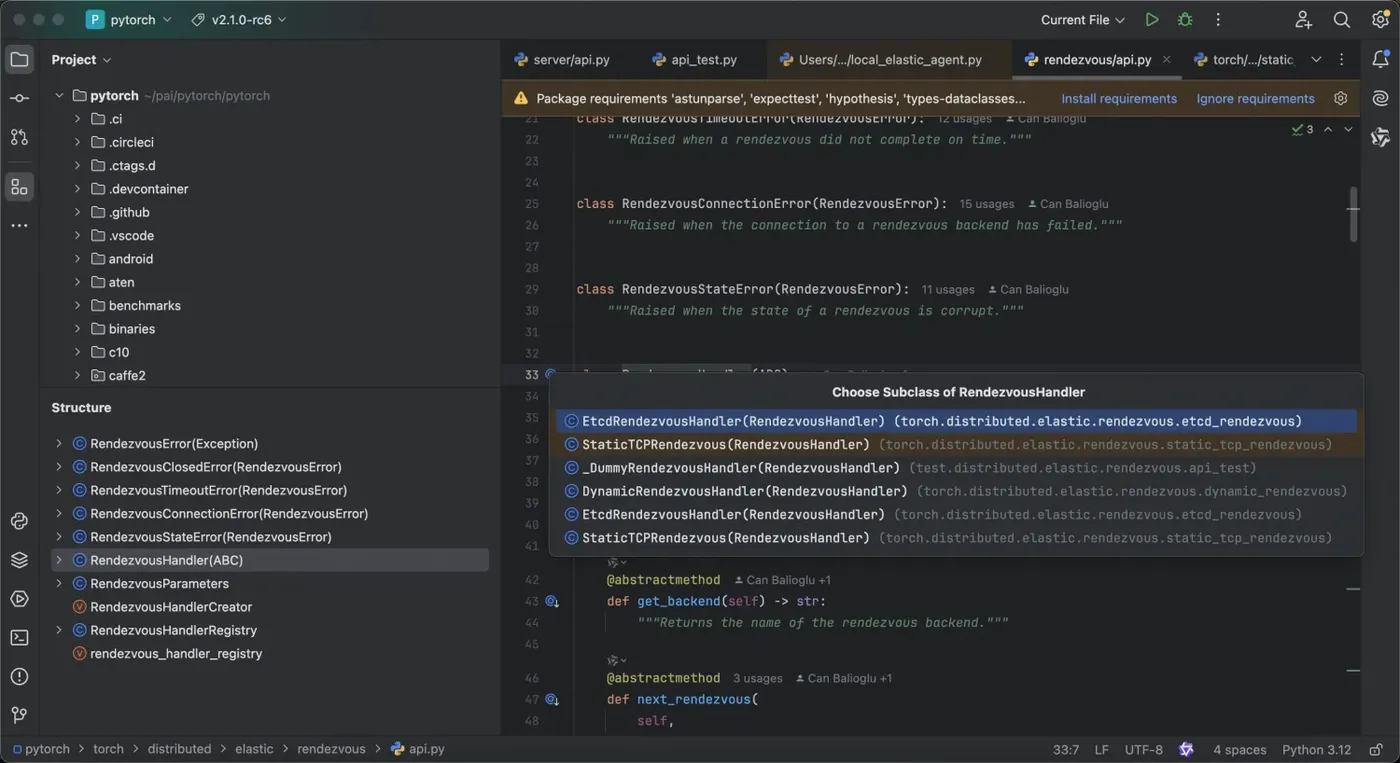Open the Problems tool window icon
Viewport: 1400px width, 763px height.
click(19, 676)
